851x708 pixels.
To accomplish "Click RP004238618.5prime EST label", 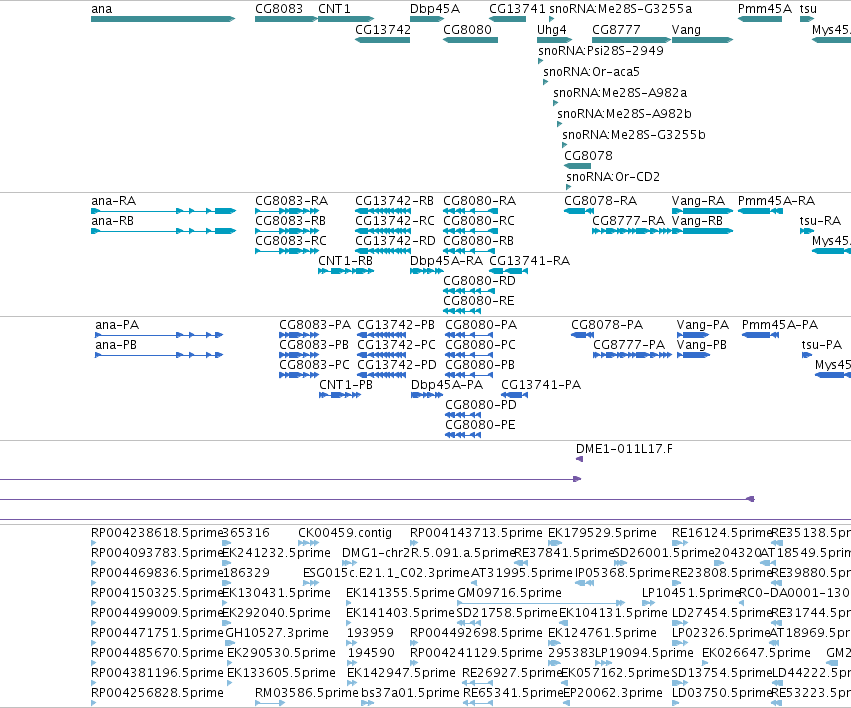I will pos(157,533).
